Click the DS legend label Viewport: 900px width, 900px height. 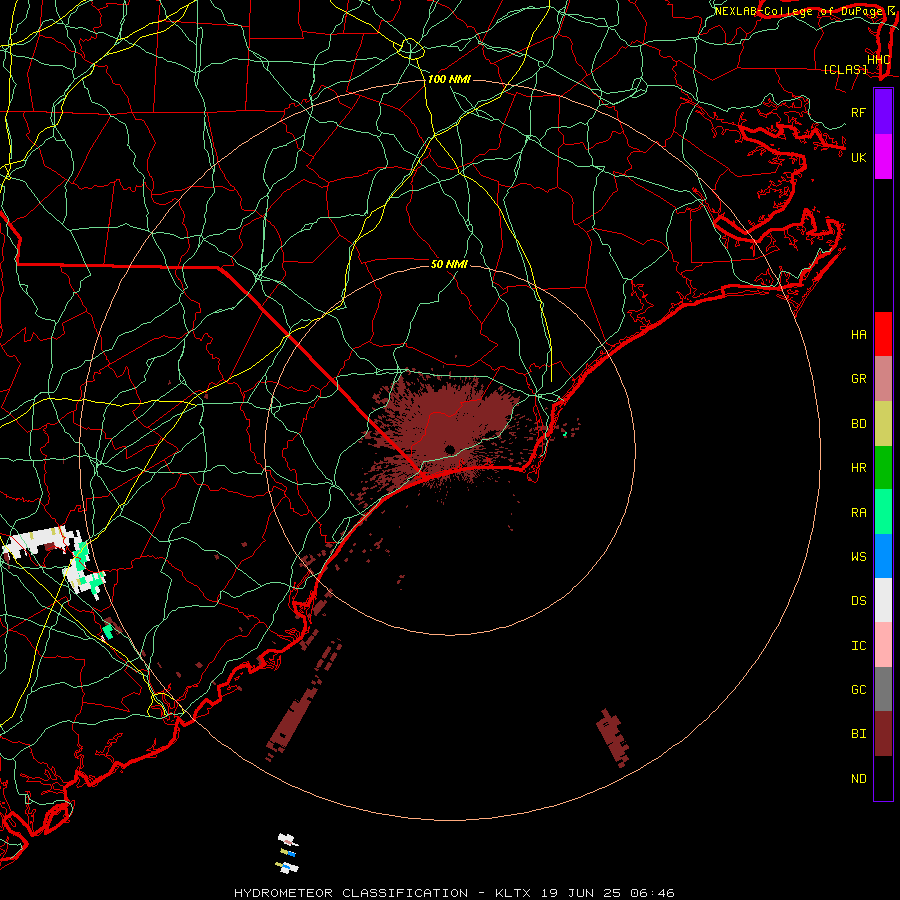point(859,601)
